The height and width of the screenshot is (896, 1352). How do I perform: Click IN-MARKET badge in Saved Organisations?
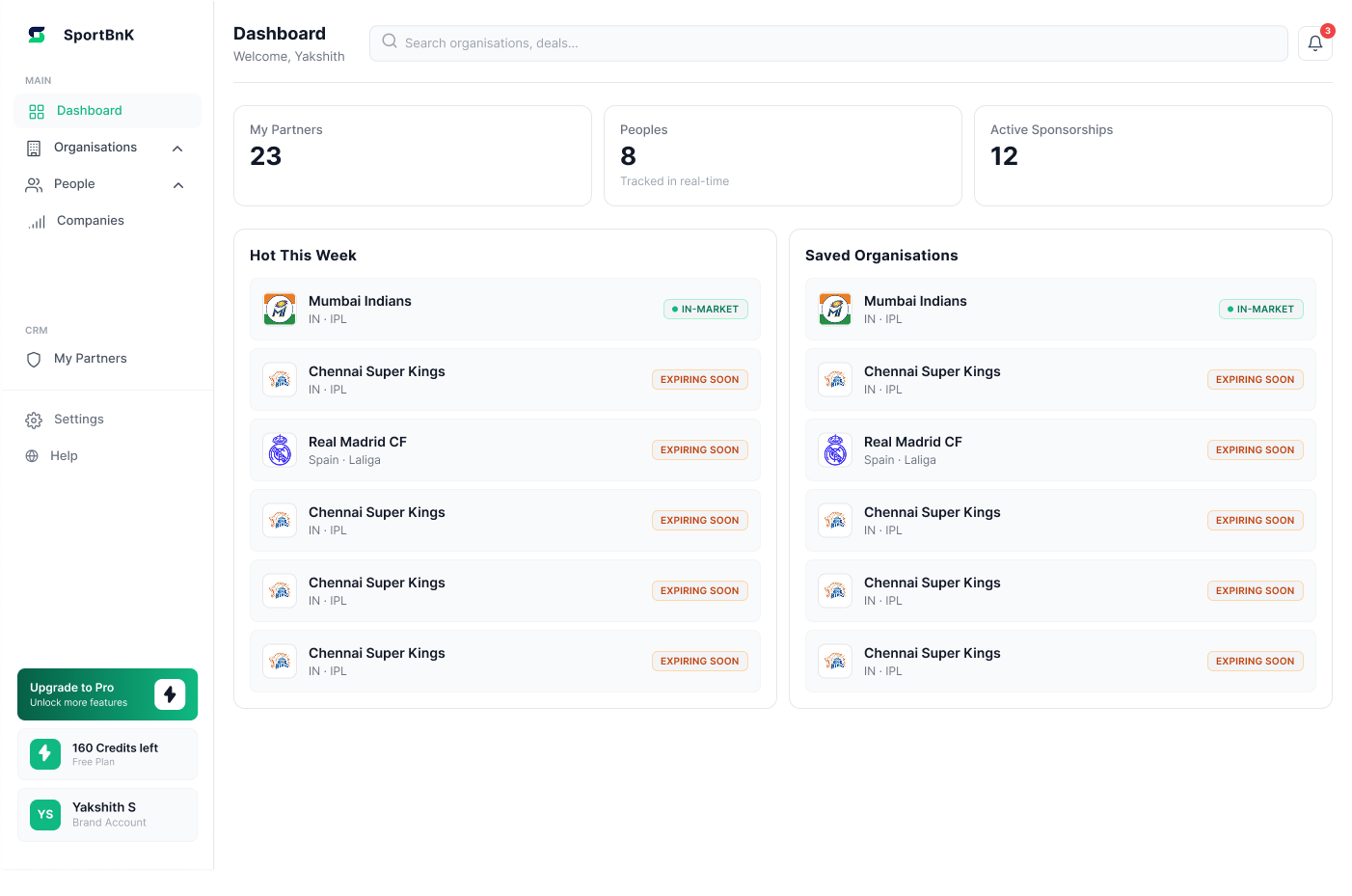(1261, 310)
